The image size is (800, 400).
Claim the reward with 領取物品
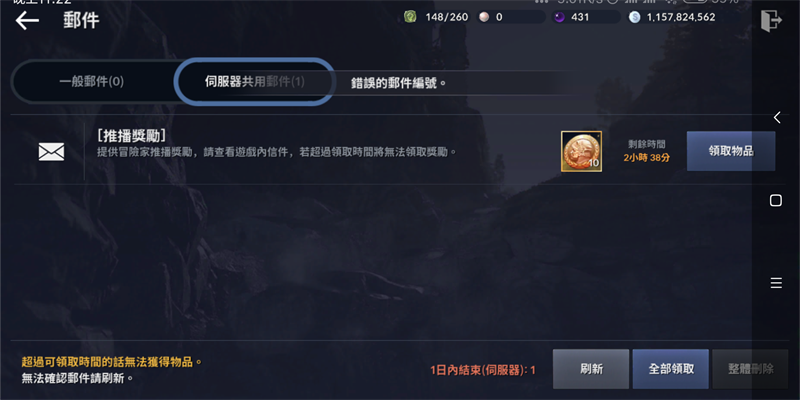(x=731, y=151)
